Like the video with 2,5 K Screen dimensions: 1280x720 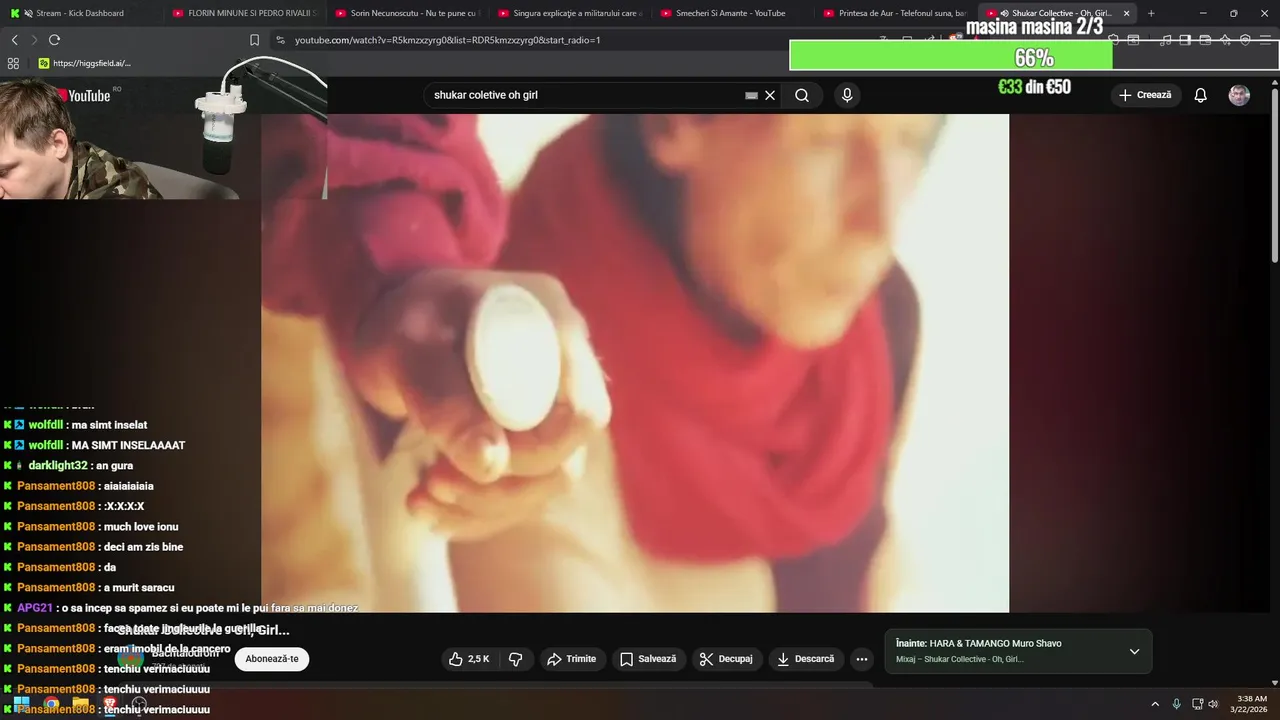469,659
